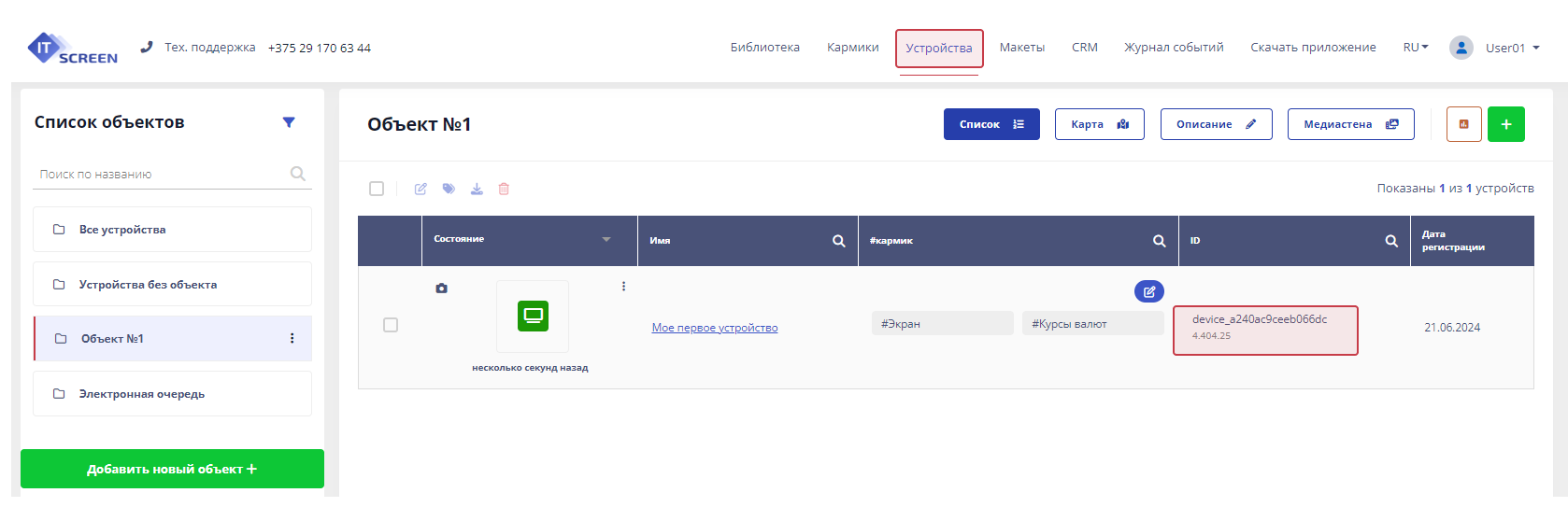Check the box for Мое первое устройство row
Image resolution: width=1568 pixels, height=507 pixels.
coord(391,325)
